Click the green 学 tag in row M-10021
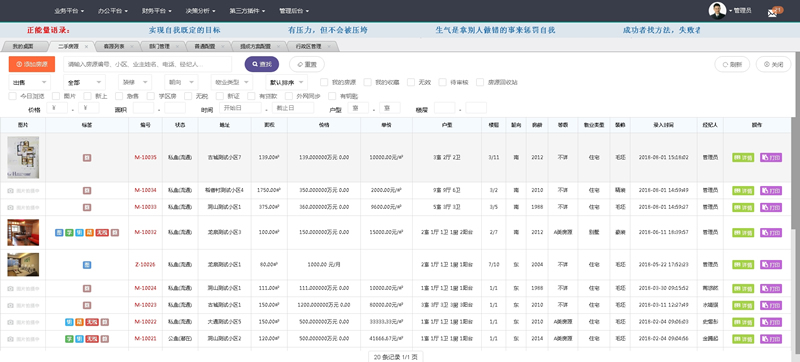800x362 pixels. click(69, 339)
